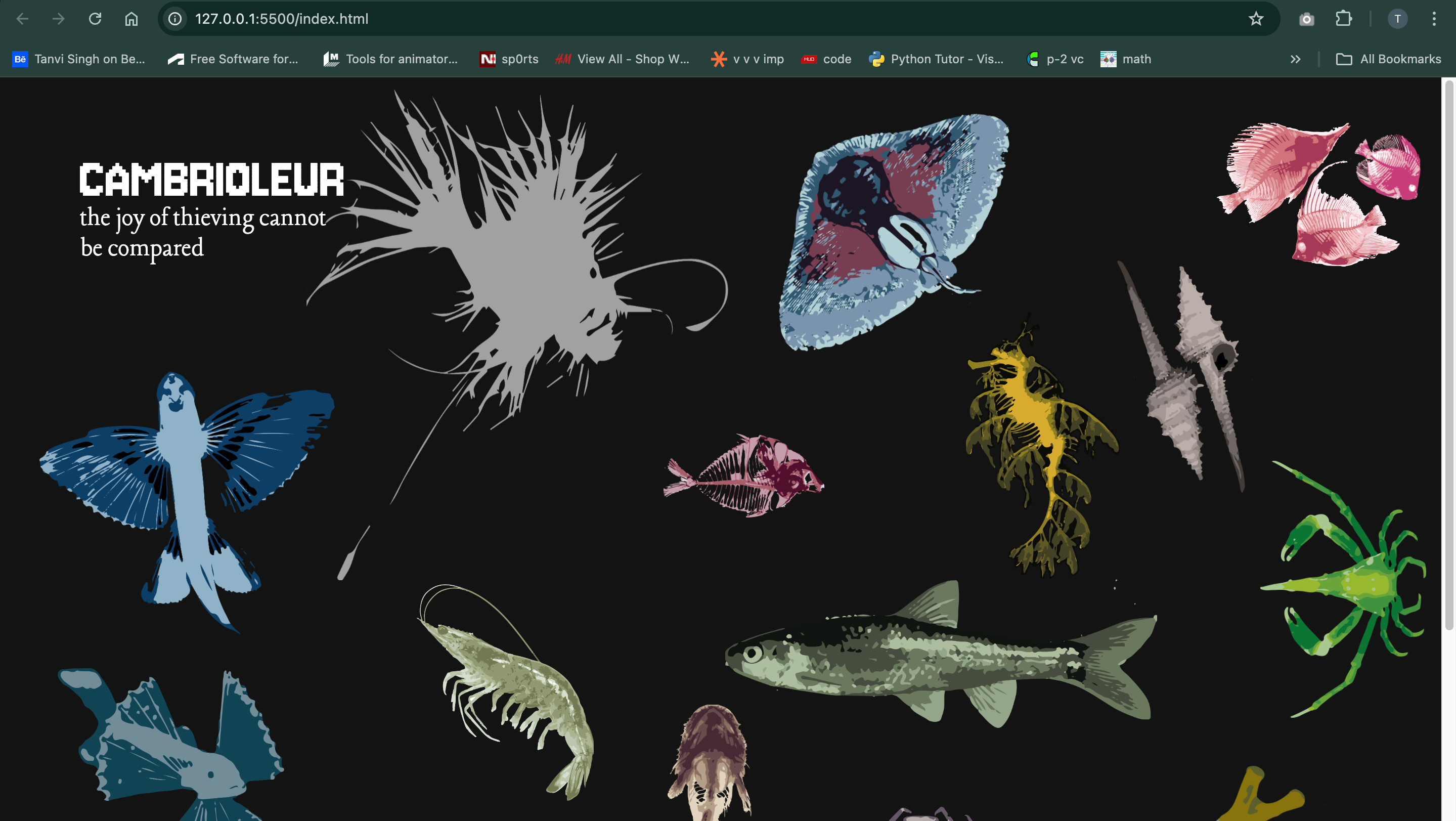Click the blue and maroon stingray illustration

pyautogui.click(x=893, y=232)
